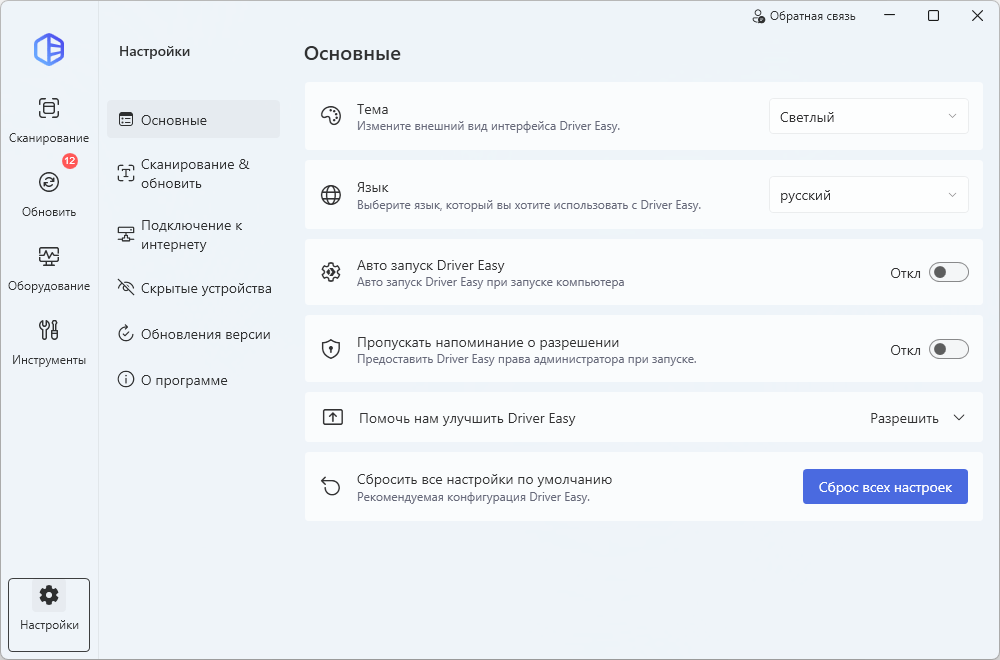Click the Обратная связь feedback icon
Image resolution: width=1000 pixels, height=660 pixels.
(758, 17)
